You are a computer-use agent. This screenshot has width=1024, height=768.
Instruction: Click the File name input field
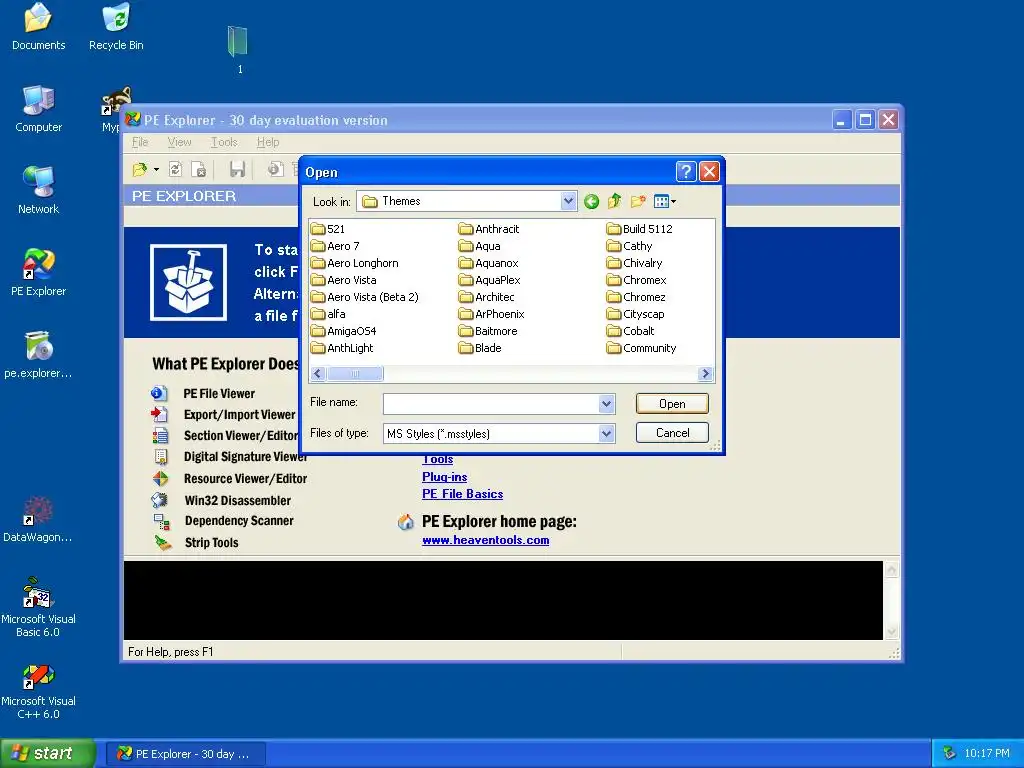pyautogui.click(x=491, y=404)
